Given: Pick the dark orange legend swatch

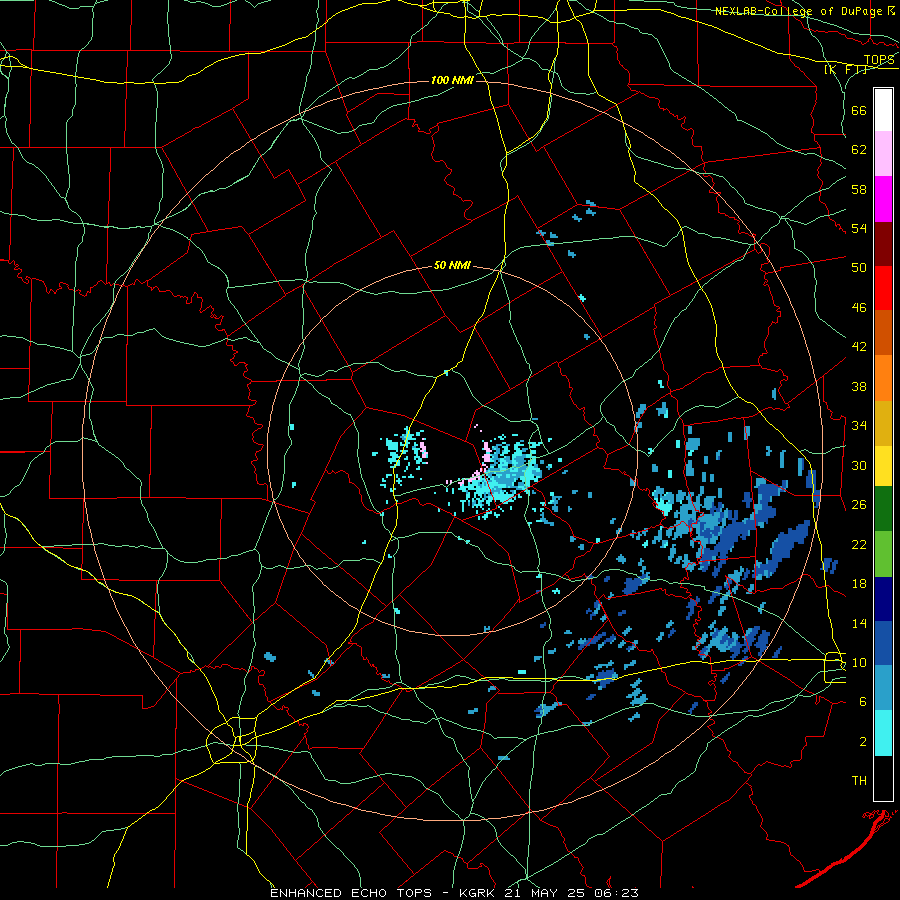Looking at the screenshot, I should pyautogui.click(x=883, y=333).
